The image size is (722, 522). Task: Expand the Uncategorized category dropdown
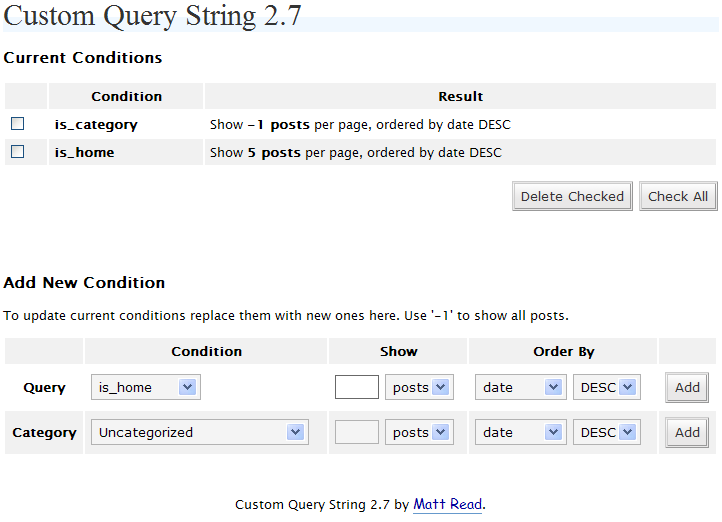(x=199, y=433)
